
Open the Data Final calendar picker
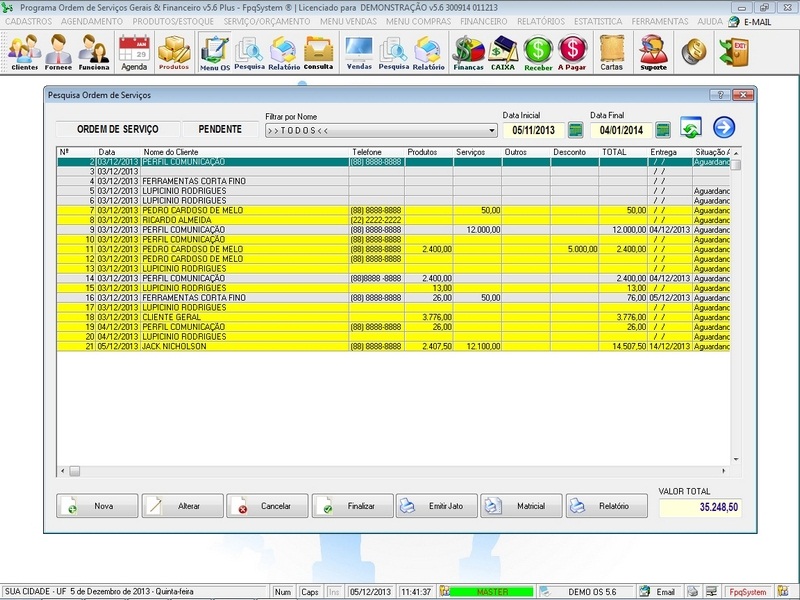[662, 130]
